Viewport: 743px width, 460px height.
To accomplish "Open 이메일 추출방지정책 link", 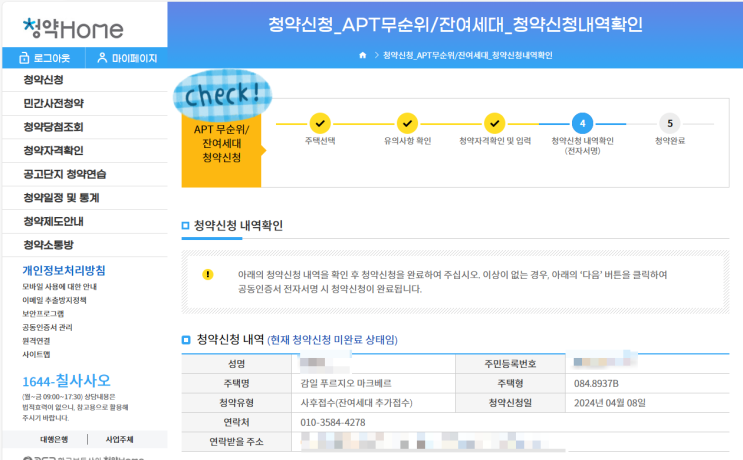I will (54, 300).
